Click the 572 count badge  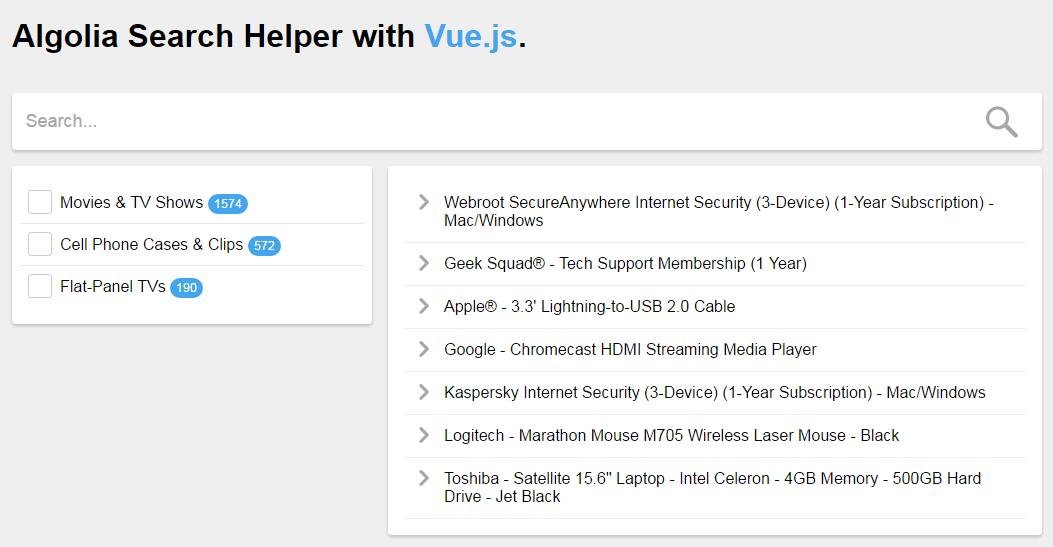click(x=264, y=246)
